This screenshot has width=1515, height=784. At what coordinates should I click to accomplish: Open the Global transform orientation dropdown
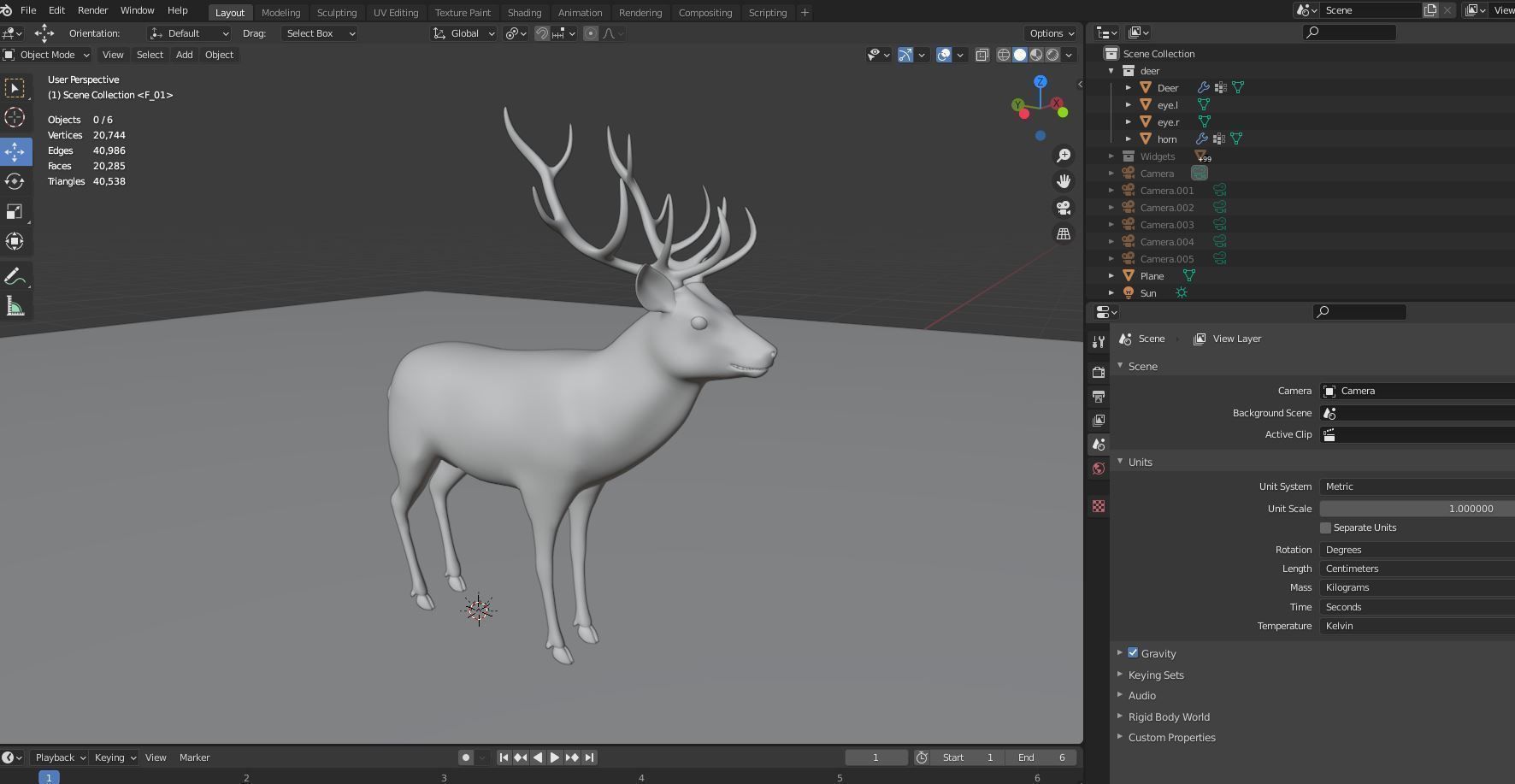[x=463, y=33]
